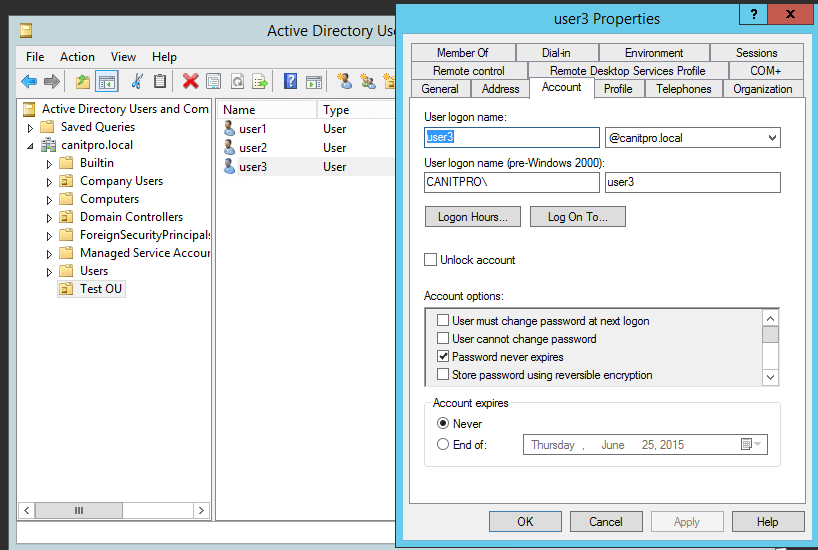818x550 pixels.
Task: Open the @canitpro.local UPN suffix dropdown
Action: 772,138
